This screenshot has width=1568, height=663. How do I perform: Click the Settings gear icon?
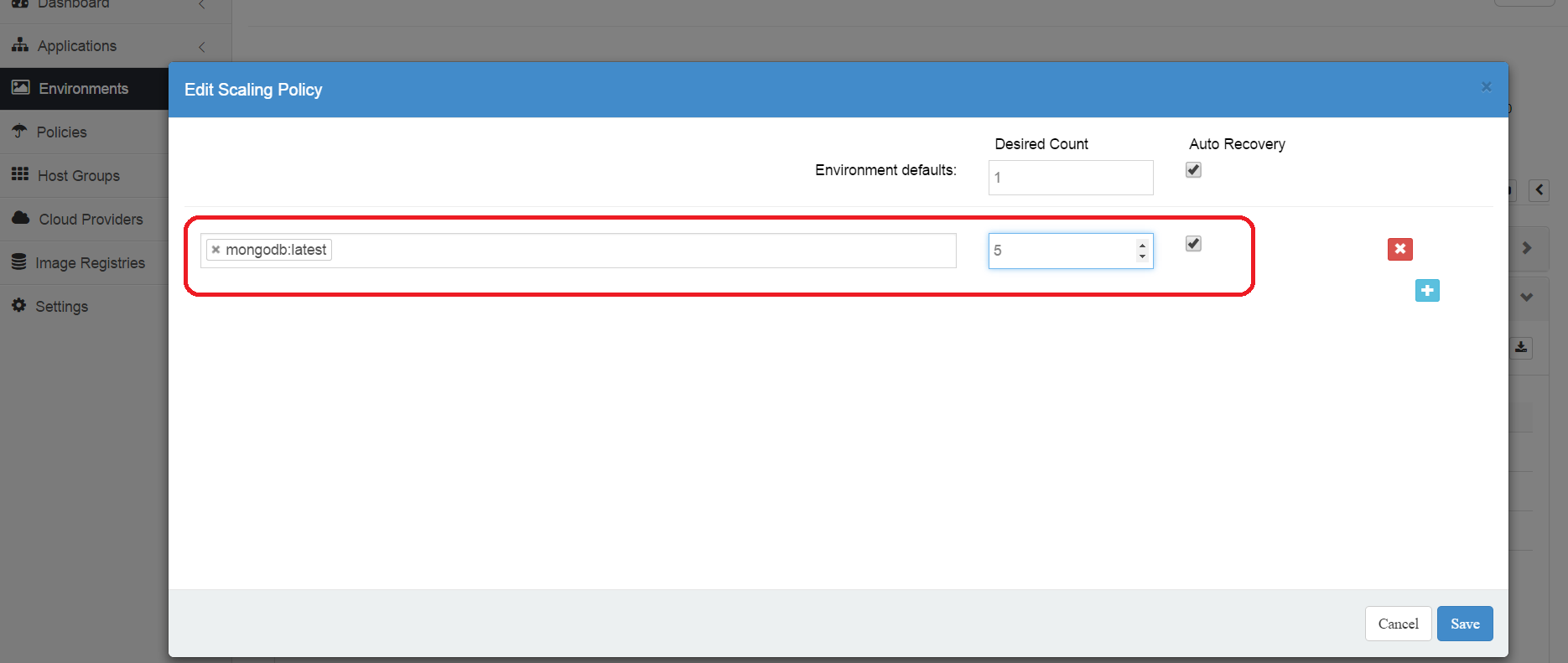point(18,305)
